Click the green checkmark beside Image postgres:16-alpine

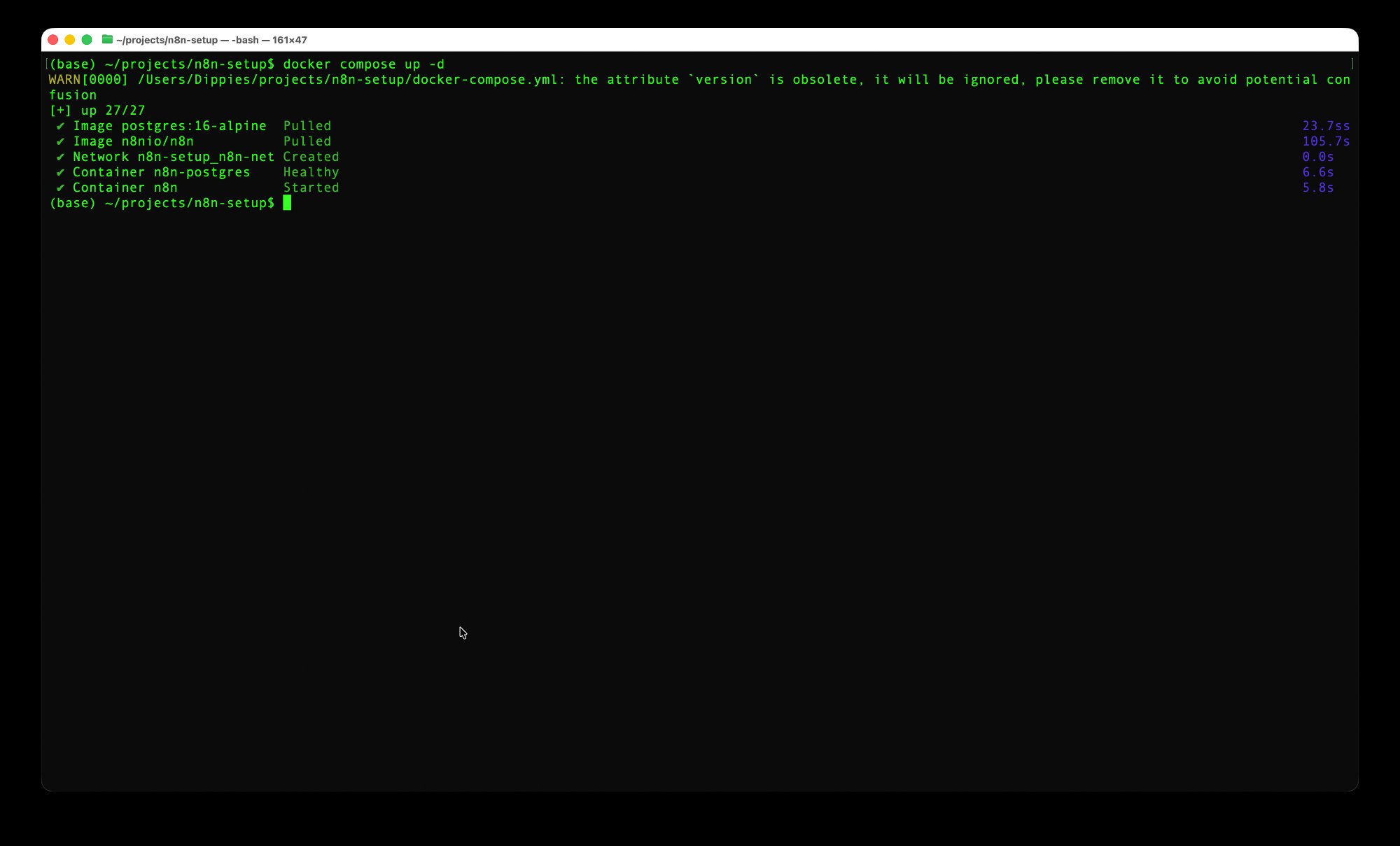(x=62, y=125)
